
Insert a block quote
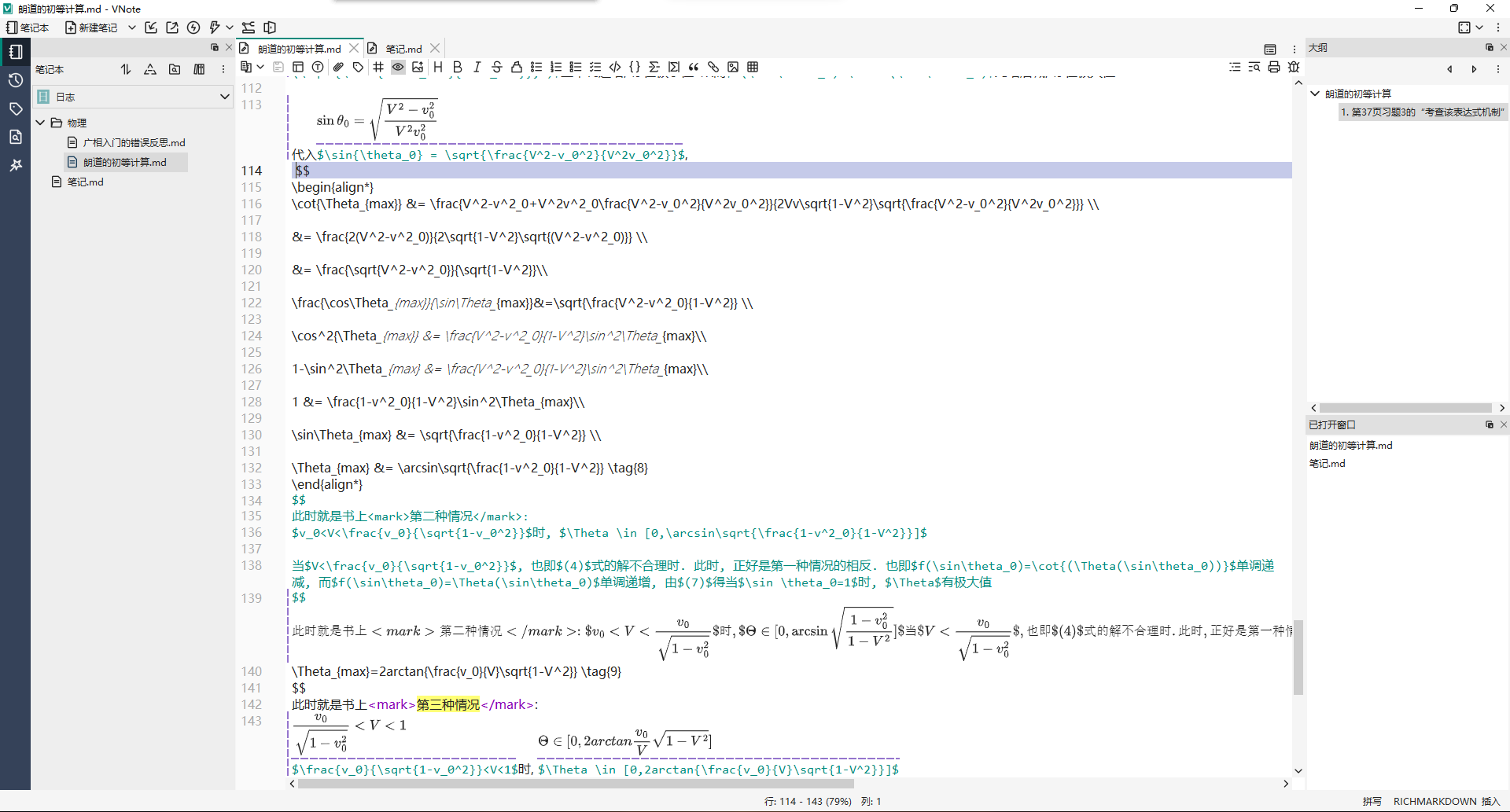click(x=694, y=68)
